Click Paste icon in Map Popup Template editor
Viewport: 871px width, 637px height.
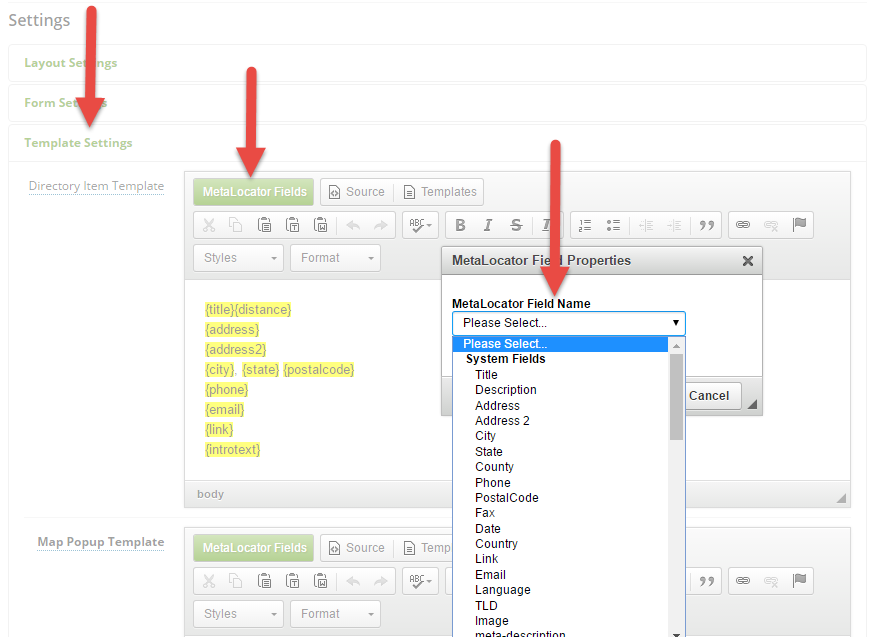[264, 581]
